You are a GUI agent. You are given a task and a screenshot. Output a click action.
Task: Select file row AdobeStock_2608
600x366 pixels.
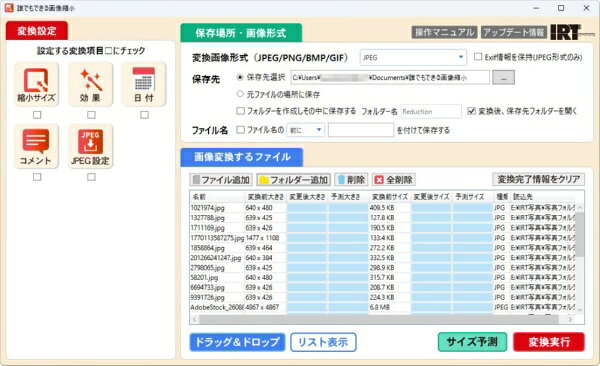[383, 307]
